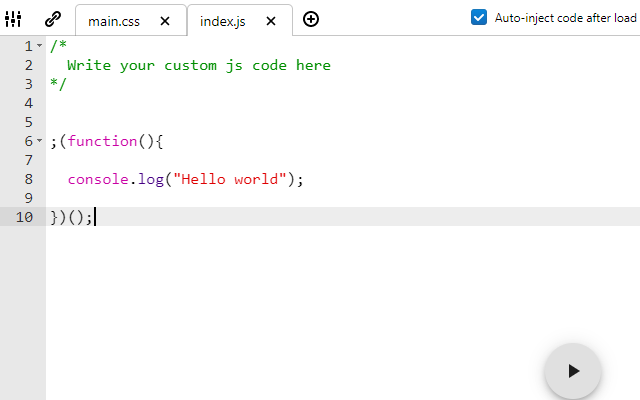The image size is (640, 400).
Task: Click the function keyword on line 6
Action: [x=102, y=141]
